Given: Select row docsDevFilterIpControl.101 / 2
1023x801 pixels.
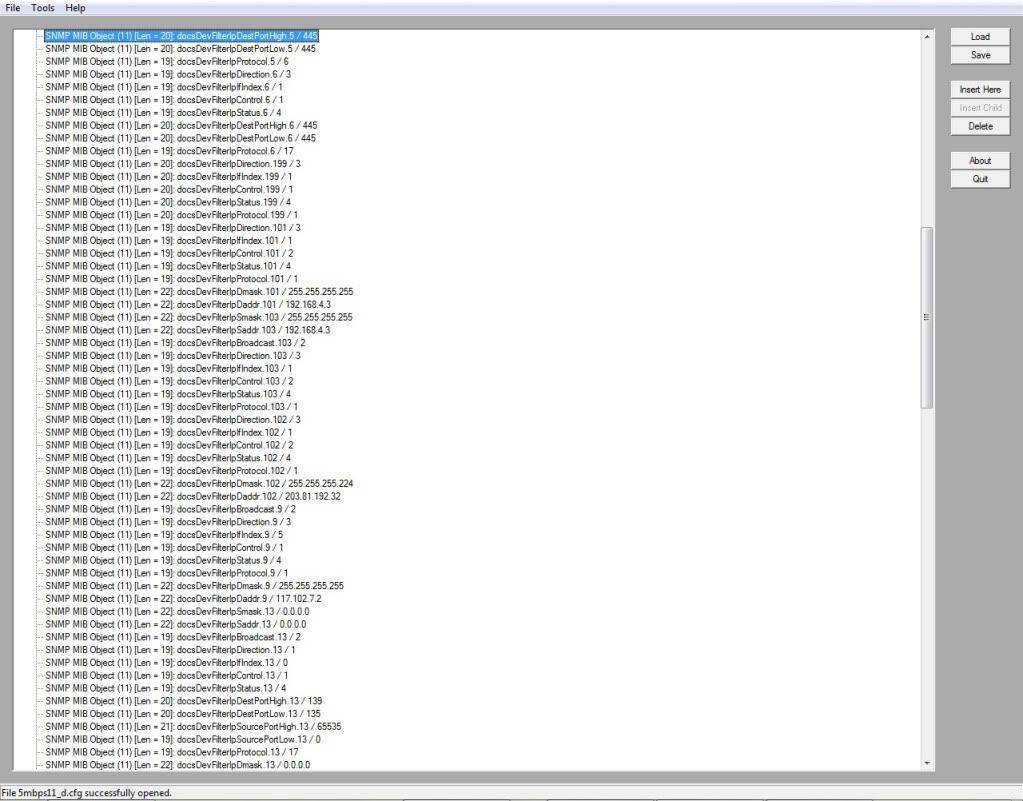Looking at the screenshot, I should (x=169, y=253).
